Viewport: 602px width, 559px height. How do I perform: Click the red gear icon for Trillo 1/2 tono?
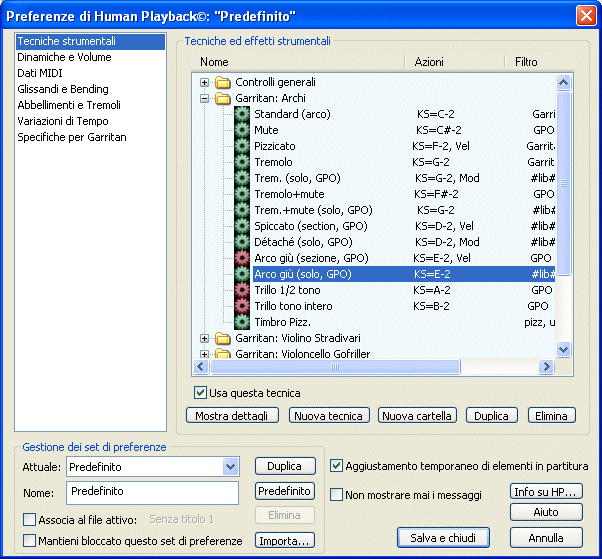pyautogui.click(x=242, y=290)
